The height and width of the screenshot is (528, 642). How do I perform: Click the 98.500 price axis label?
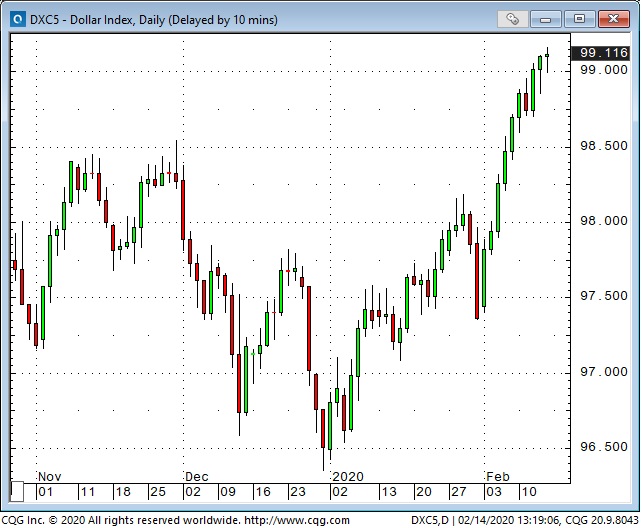604,146
